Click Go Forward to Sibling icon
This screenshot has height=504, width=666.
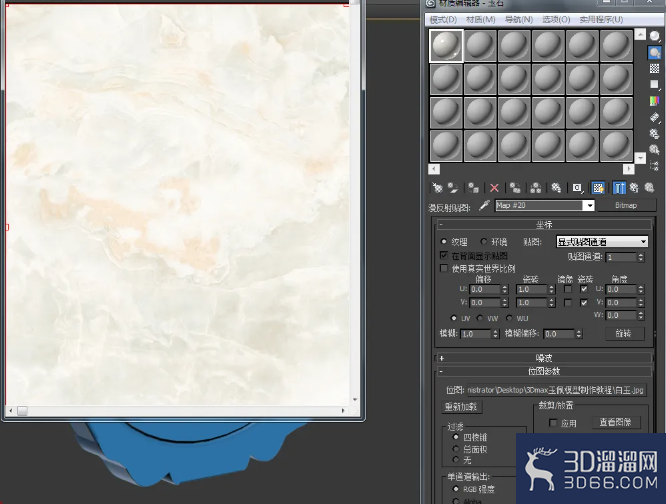point(649,188)
